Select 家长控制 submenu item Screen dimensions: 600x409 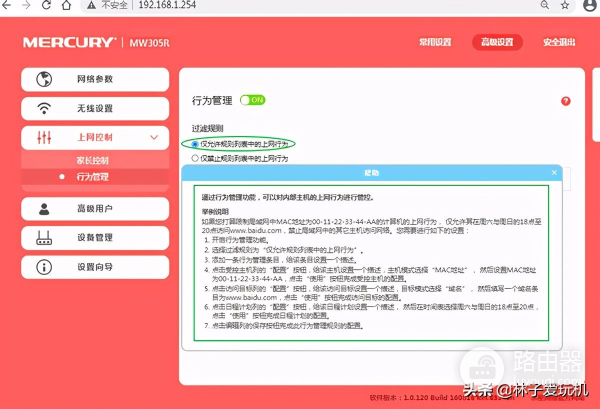(93, 160)
